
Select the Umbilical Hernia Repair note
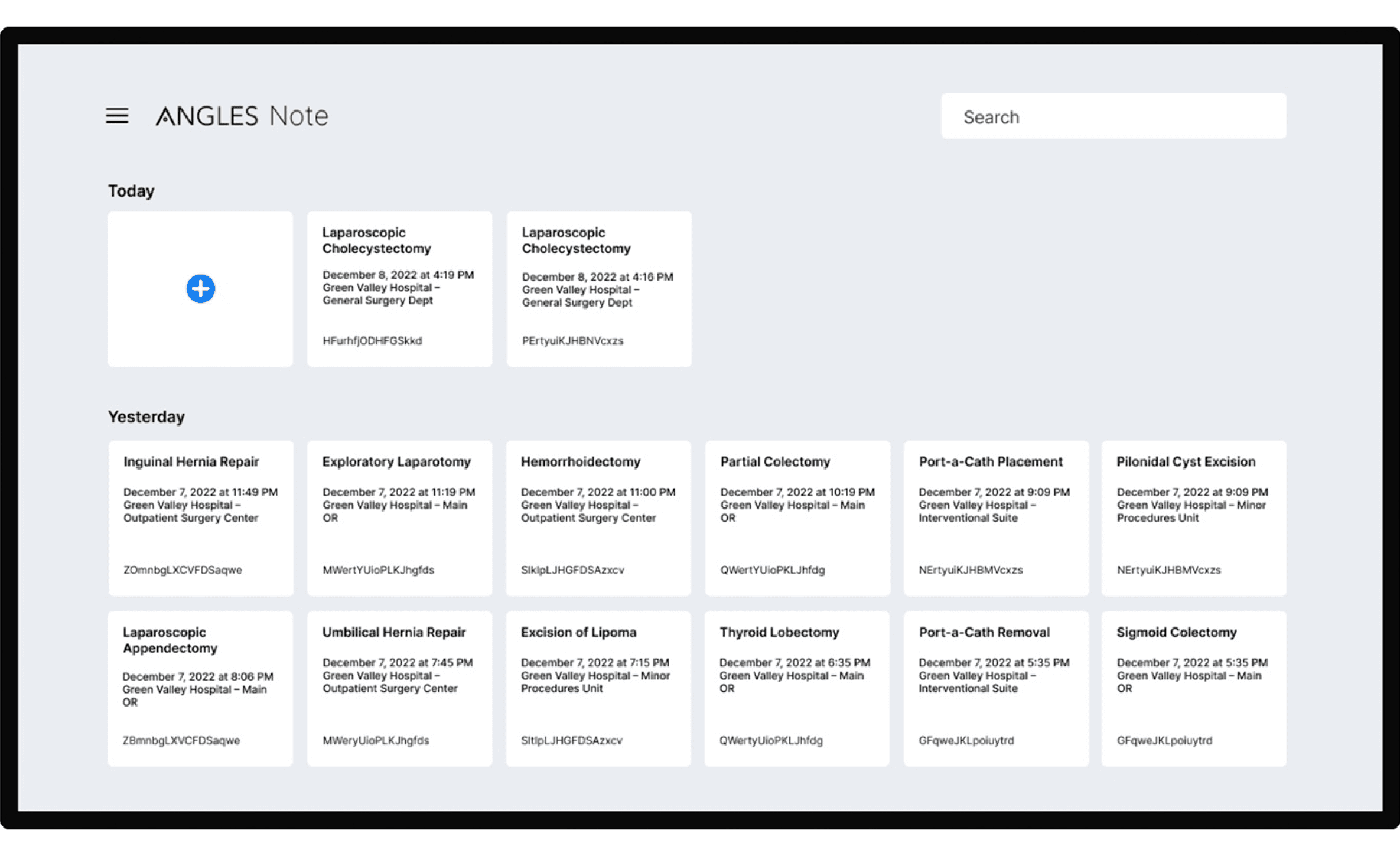tap(399, 688)
